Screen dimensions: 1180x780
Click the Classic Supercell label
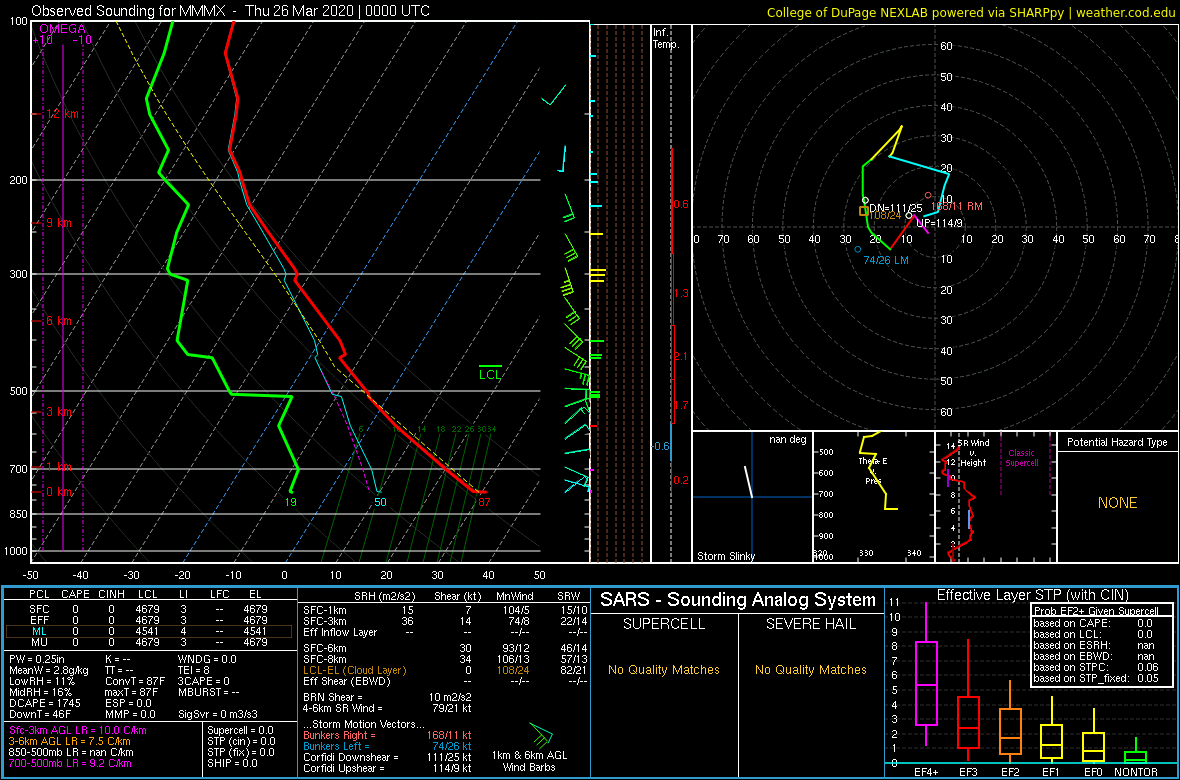coord(1023,458)
